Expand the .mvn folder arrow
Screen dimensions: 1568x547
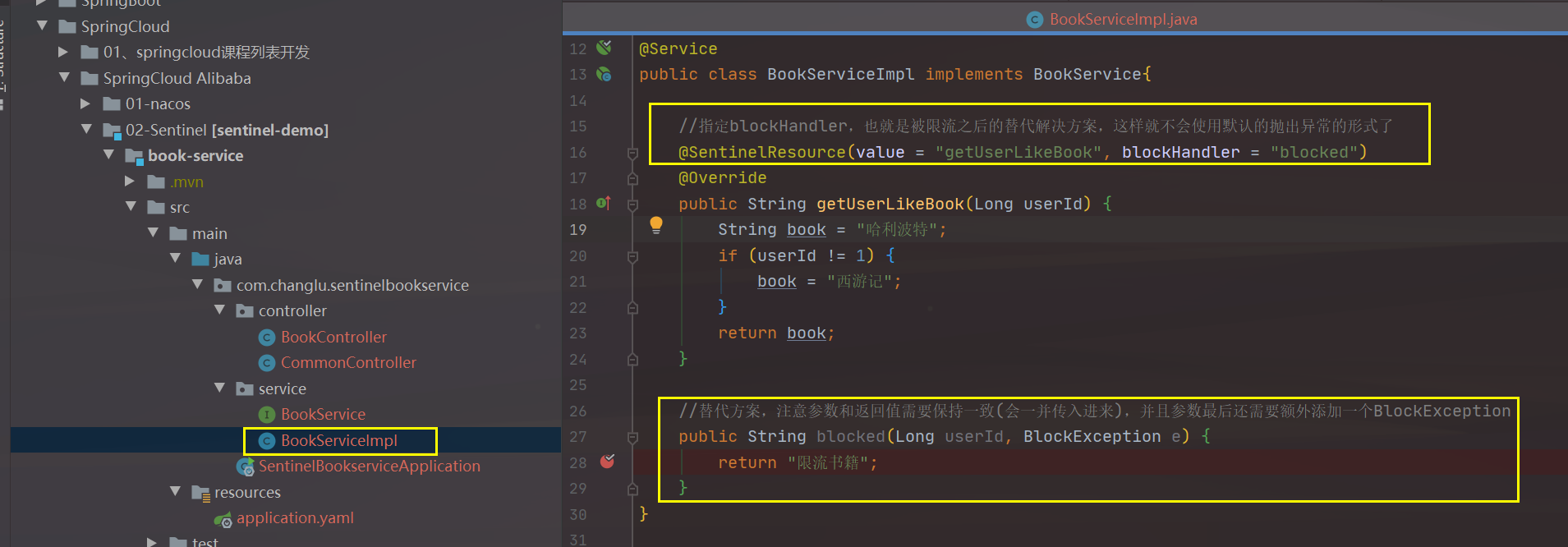pos(131,181)
